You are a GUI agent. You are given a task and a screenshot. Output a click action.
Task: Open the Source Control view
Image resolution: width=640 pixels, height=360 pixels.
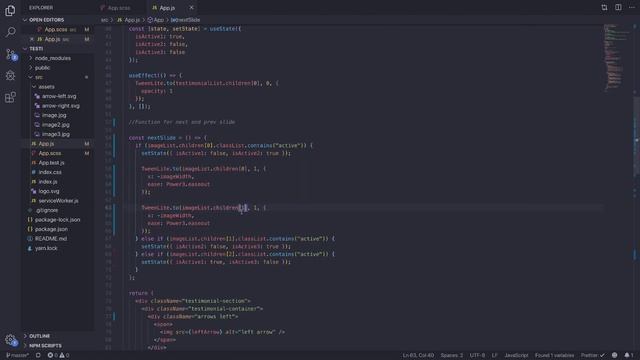pyautogui.click(x=10, y=54)
